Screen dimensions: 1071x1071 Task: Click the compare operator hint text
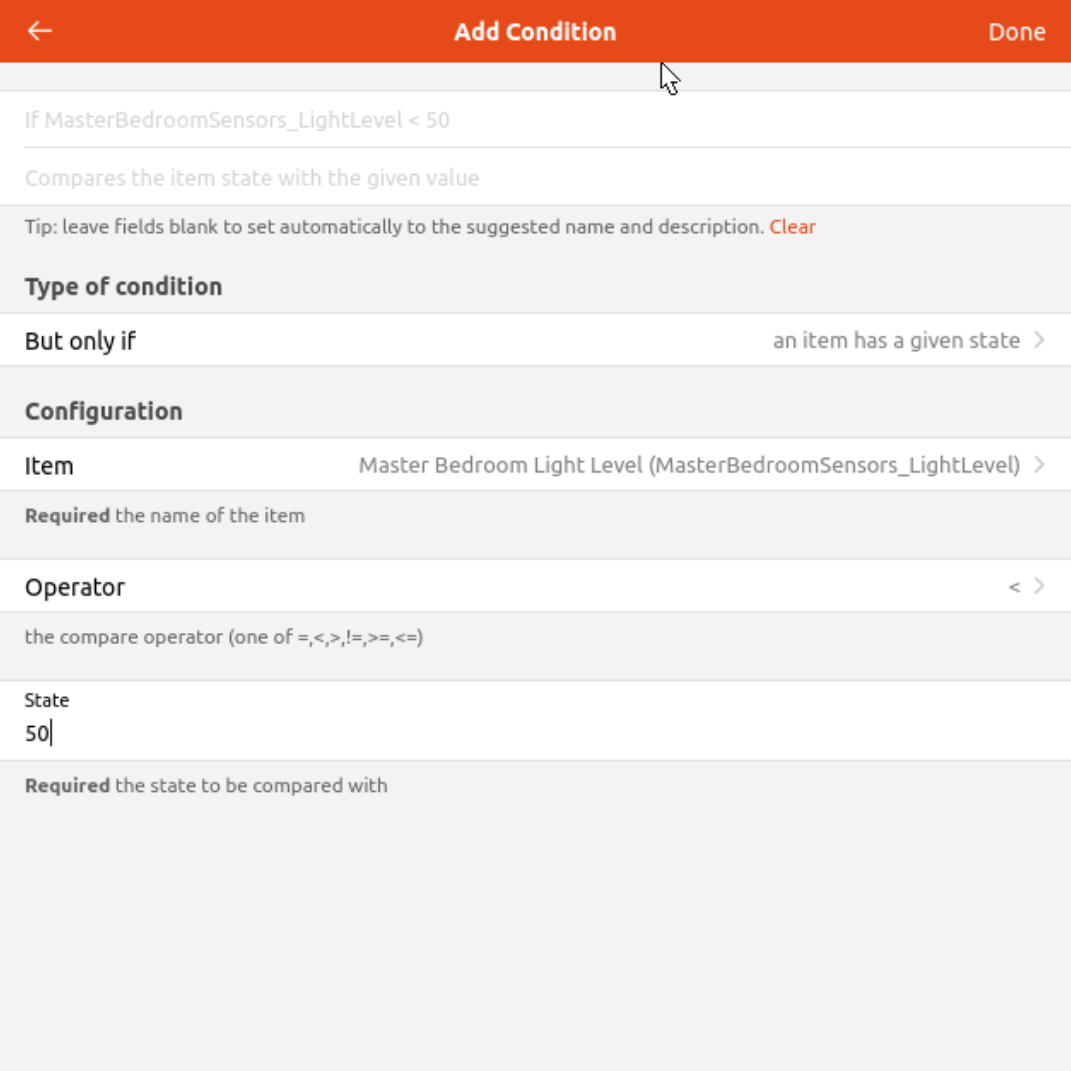click(224, 637)
